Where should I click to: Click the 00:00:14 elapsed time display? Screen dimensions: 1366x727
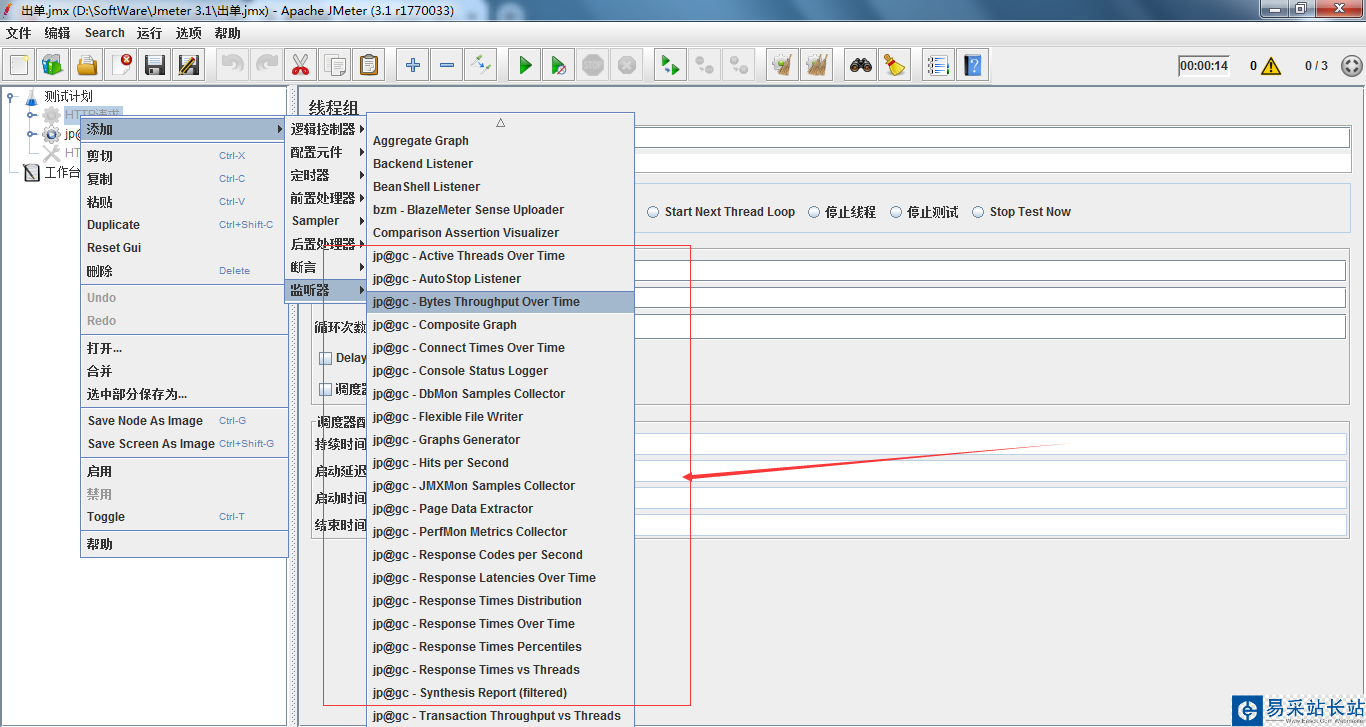click(x=1204, y=66)
